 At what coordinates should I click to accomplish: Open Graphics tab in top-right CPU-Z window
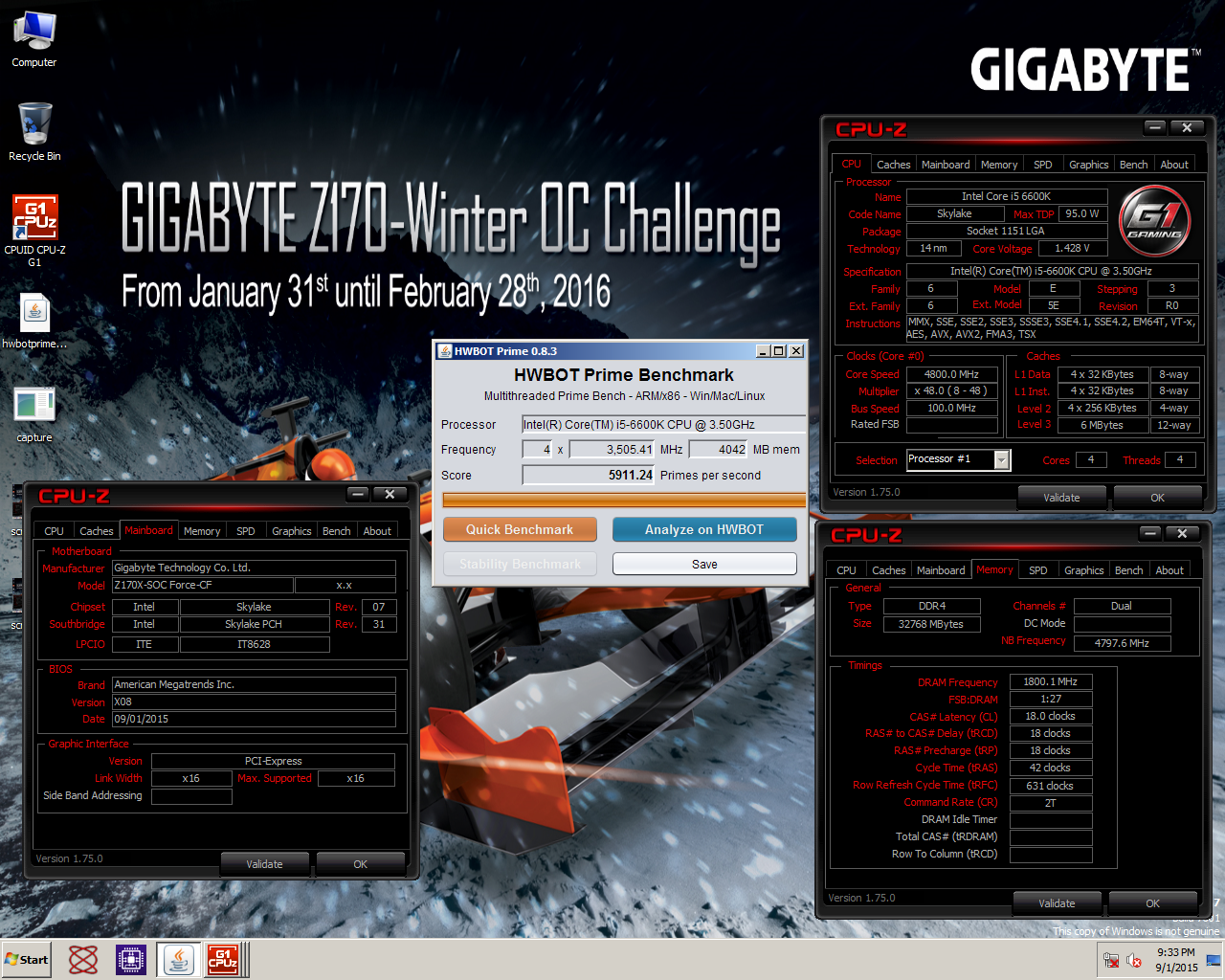coord(1089,165)
